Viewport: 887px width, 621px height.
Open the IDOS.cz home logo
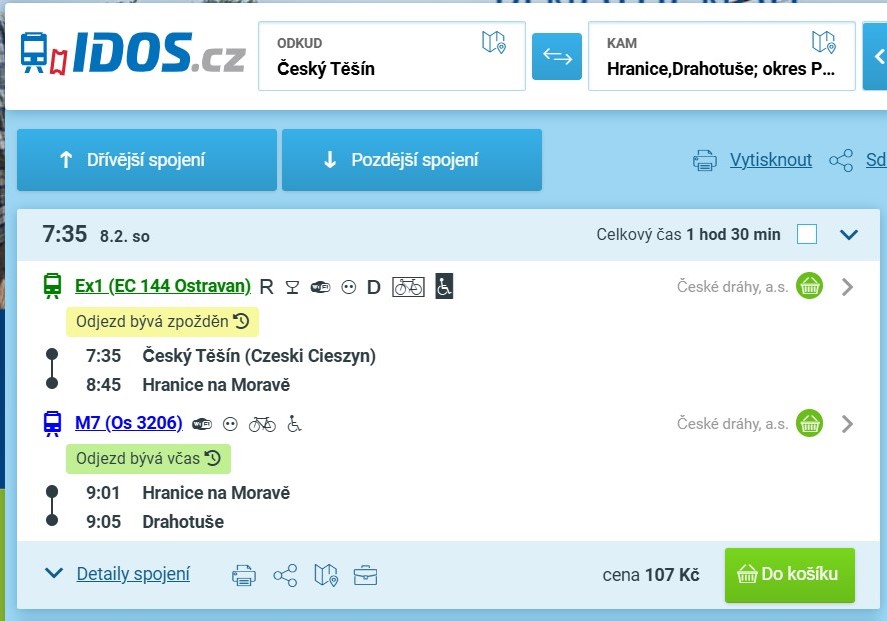[133, 53]
